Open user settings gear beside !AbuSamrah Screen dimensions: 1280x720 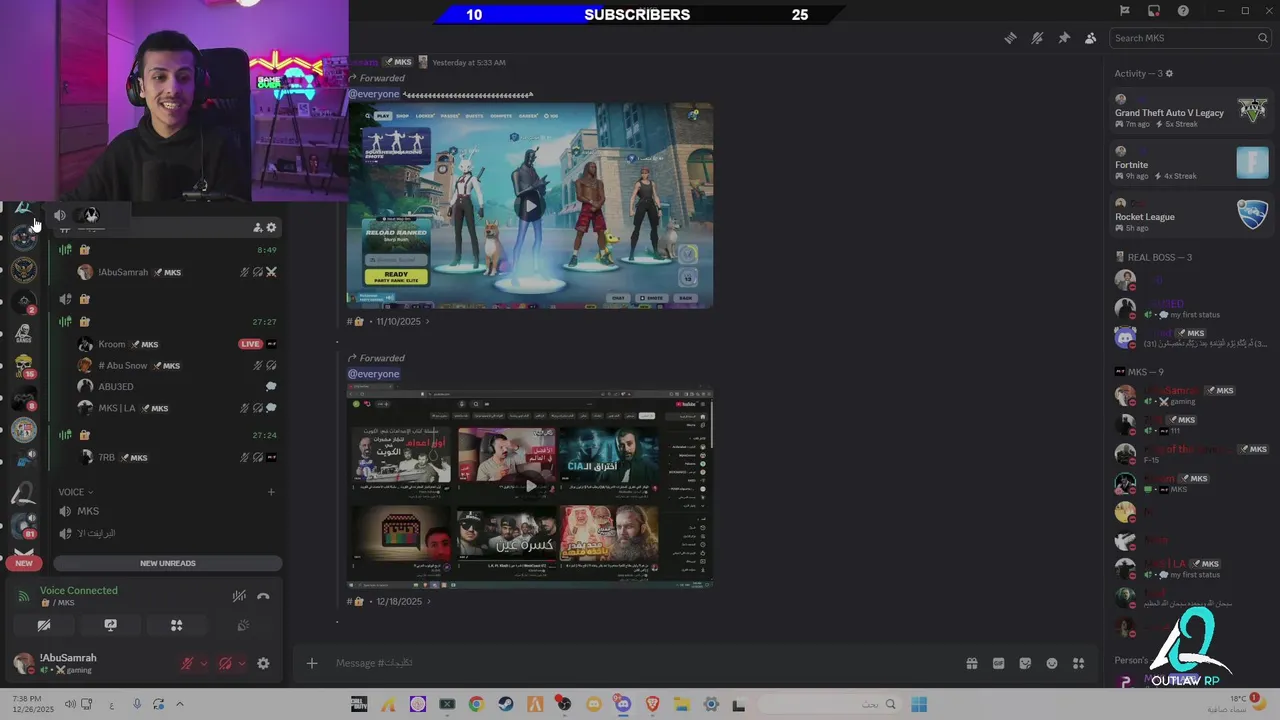[263, 663]
